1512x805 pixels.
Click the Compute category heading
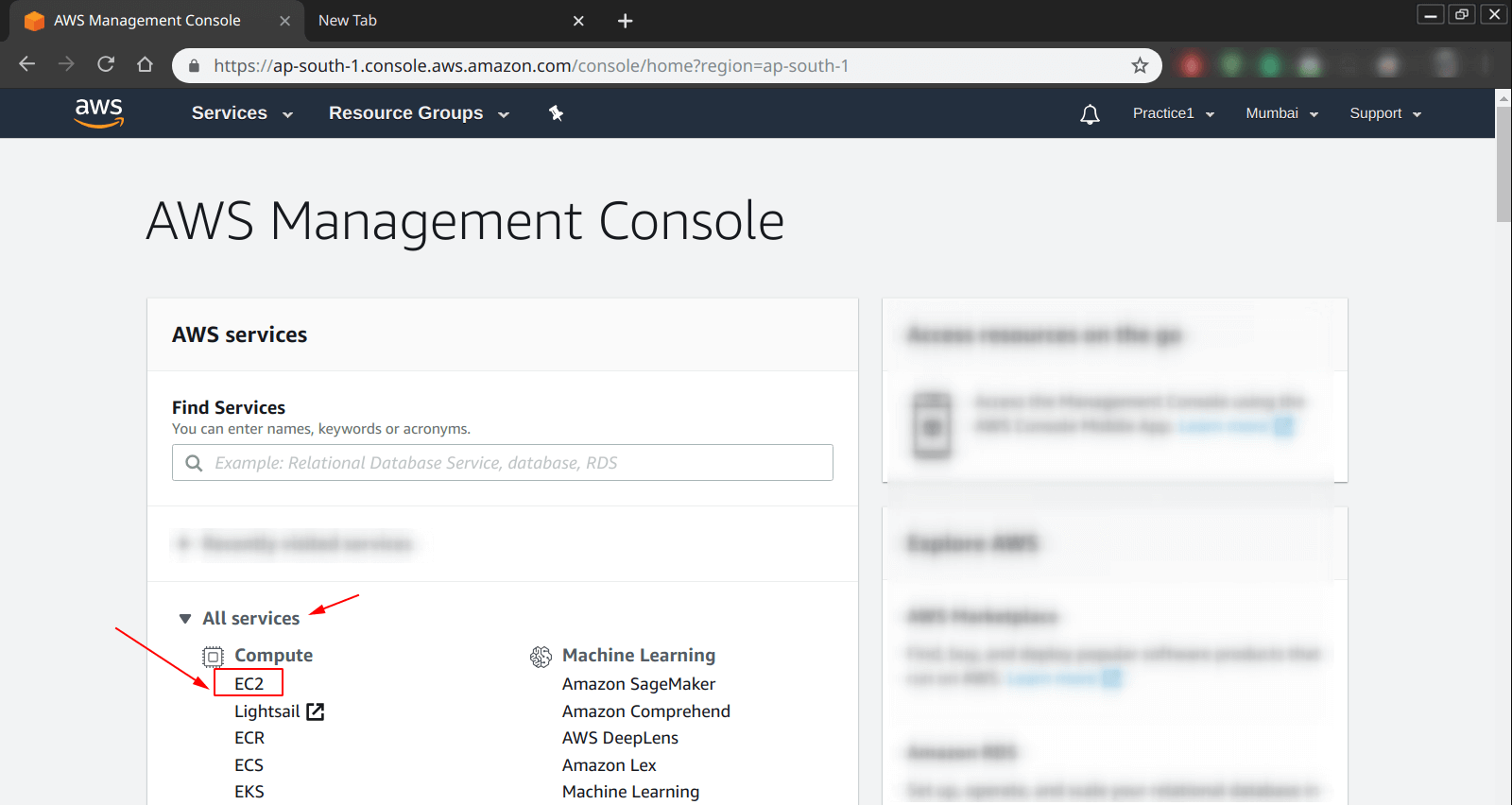[x=273, y=656]
